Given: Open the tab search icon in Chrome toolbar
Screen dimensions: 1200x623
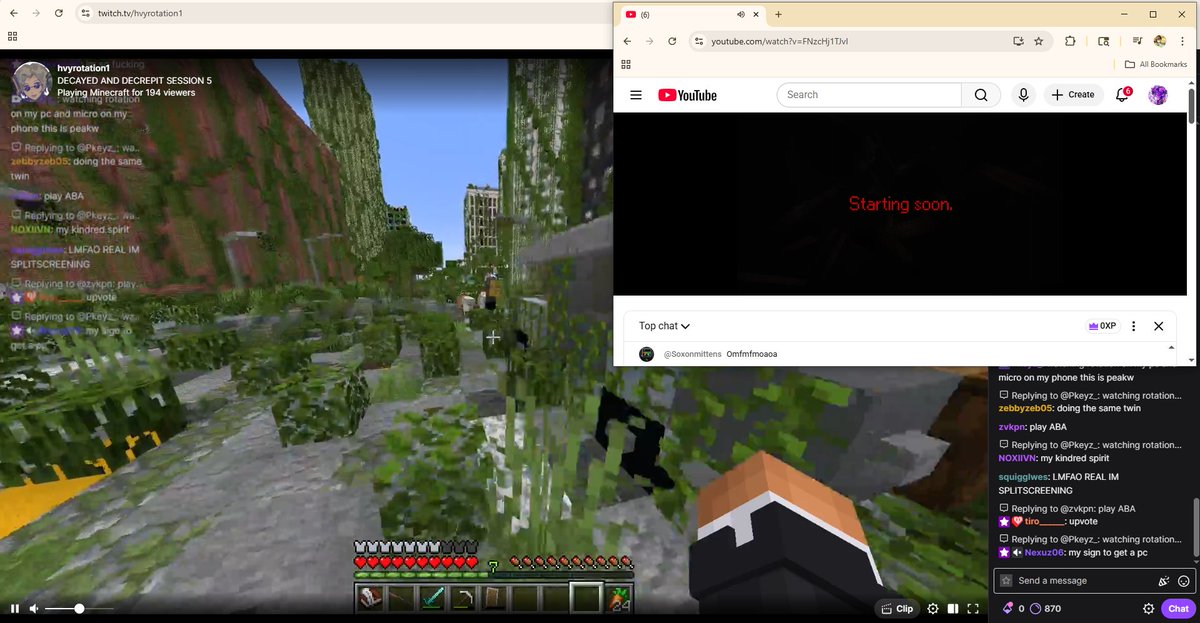Looking at the screenshot, I should point(1104,41).
